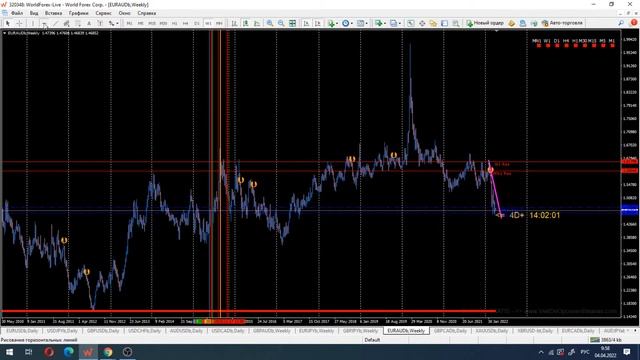Open MetaEditor yellow diamond icon
Screen dimensions: 640x360
(x=511, y=23)
